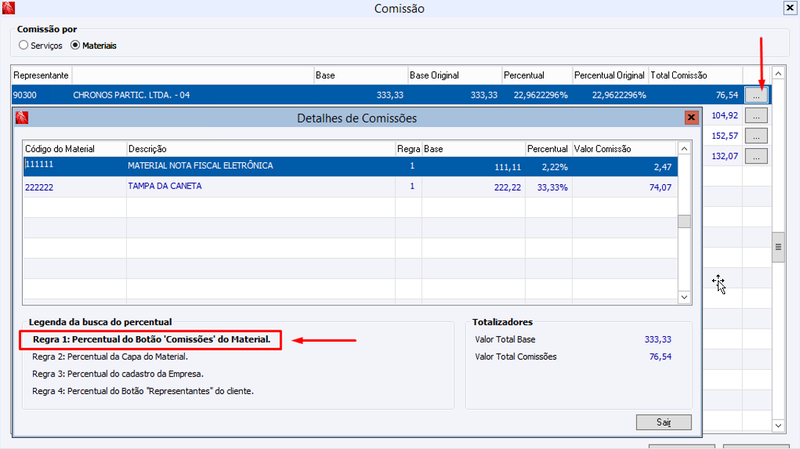Click CHRONOS PARTIC. LTDA. - 04 name
The image size is (800, 449).
(x=132, y=95)
